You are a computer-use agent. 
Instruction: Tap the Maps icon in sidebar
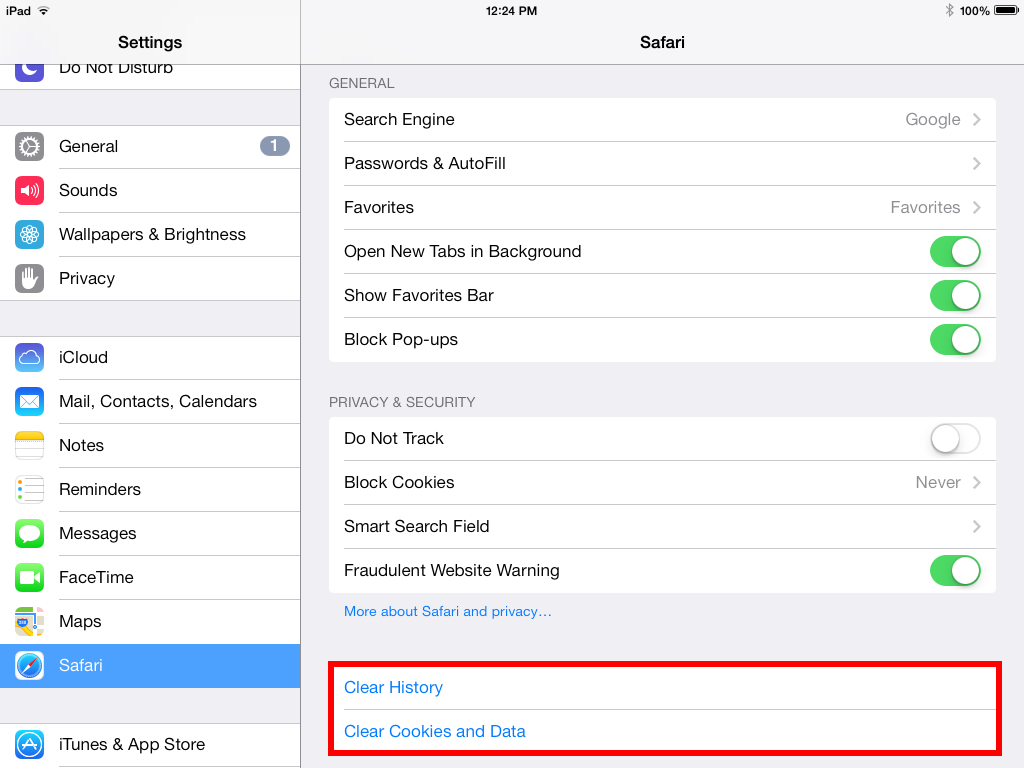(x=30, y=622)
